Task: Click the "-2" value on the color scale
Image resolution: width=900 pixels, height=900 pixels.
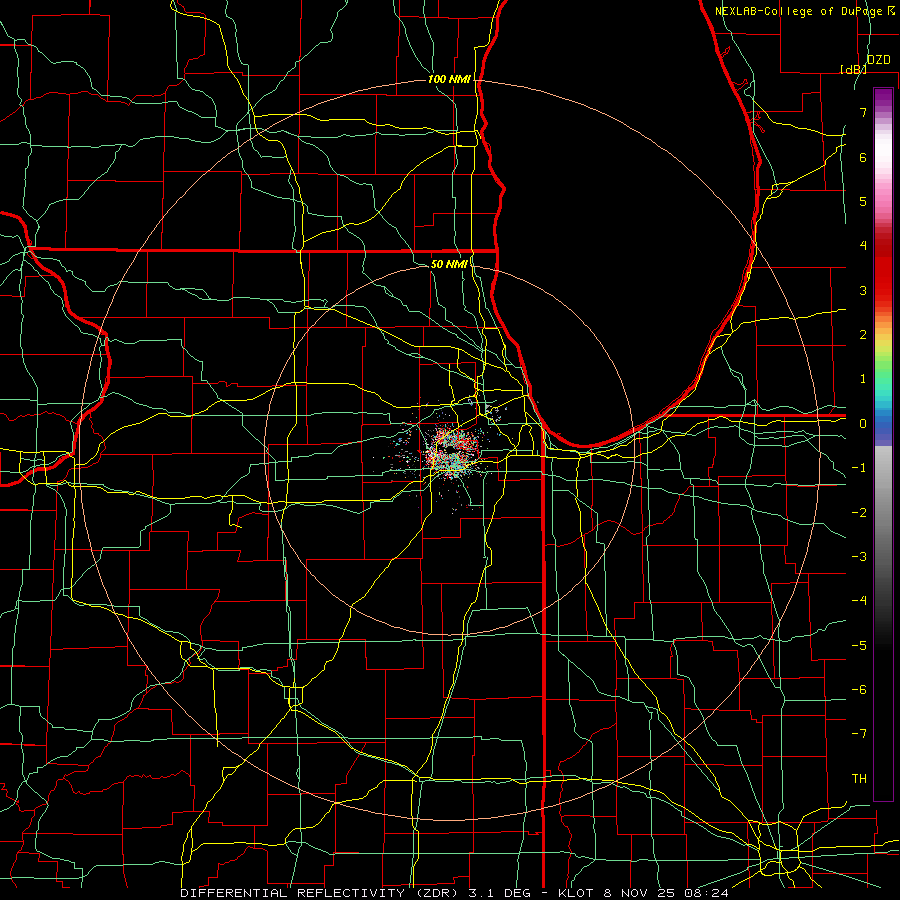Action: [859, 513]
